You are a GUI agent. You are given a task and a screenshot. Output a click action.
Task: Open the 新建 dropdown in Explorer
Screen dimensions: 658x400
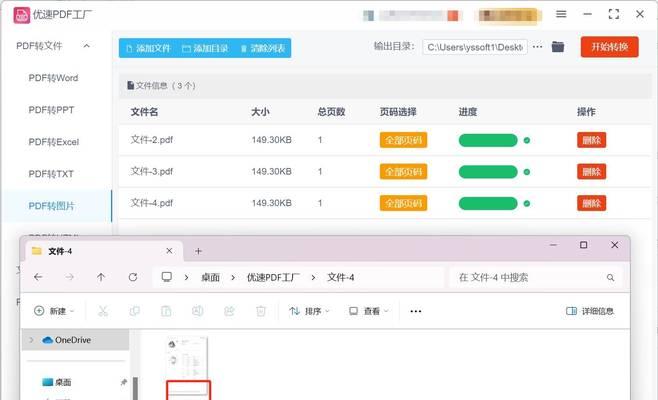pos(54,311)
